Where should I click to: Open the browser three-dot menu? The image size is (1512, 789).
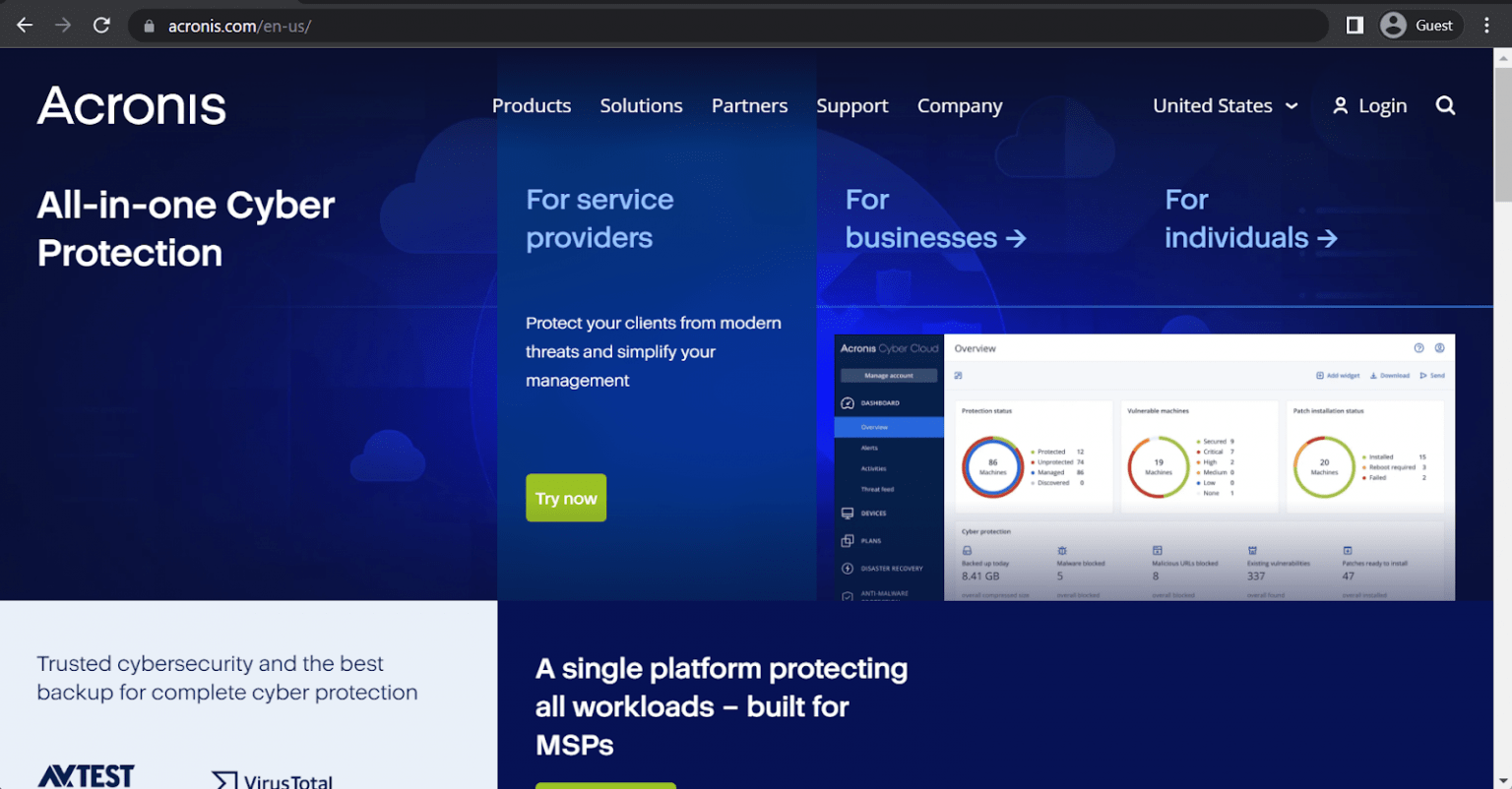pos(1486,26)
